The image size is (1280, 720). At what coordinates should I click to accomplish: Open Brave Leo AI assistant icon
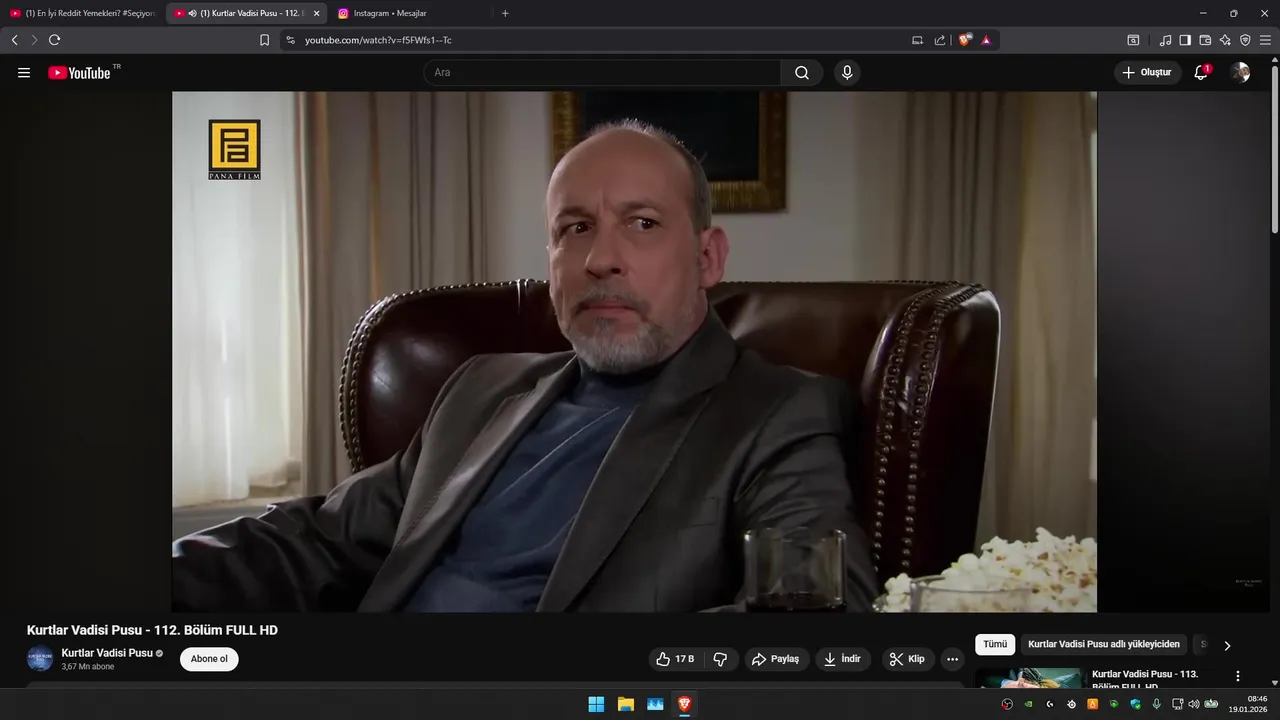coord(1225,40)
